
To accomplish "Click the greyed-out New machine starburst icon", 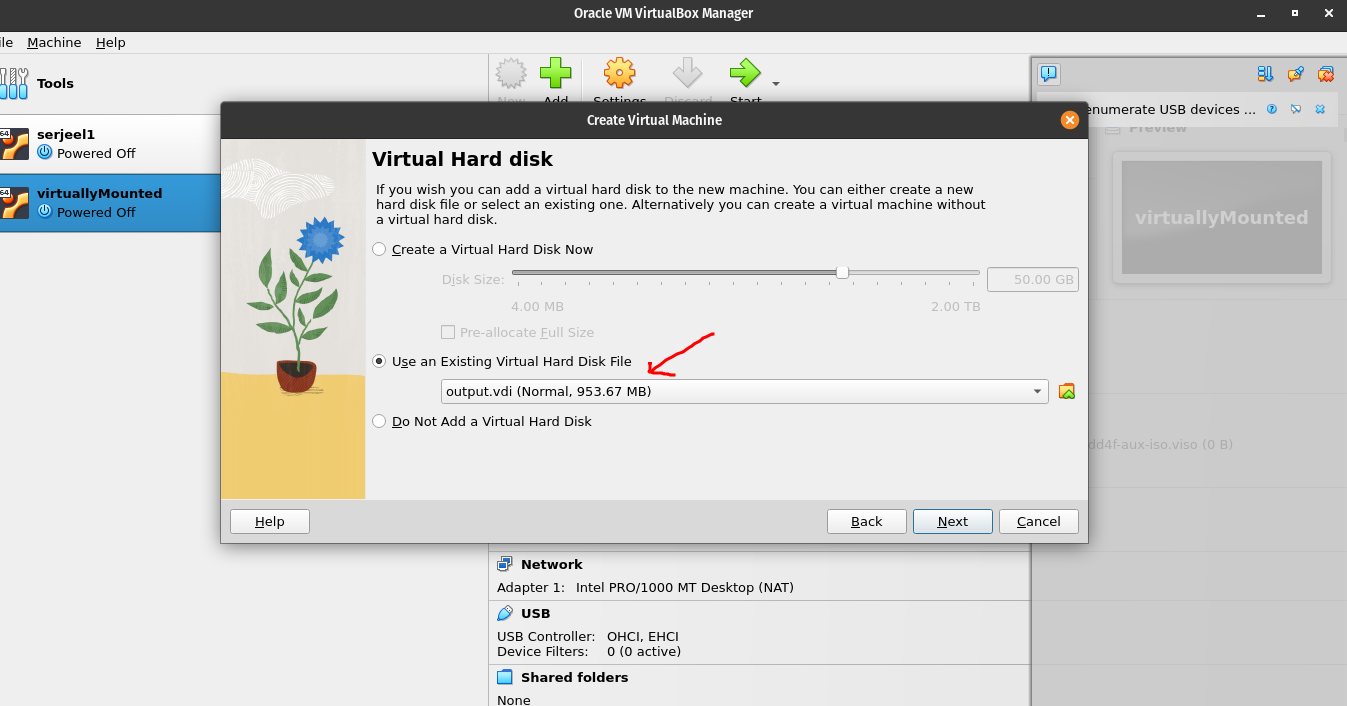I will coord(511,73).
